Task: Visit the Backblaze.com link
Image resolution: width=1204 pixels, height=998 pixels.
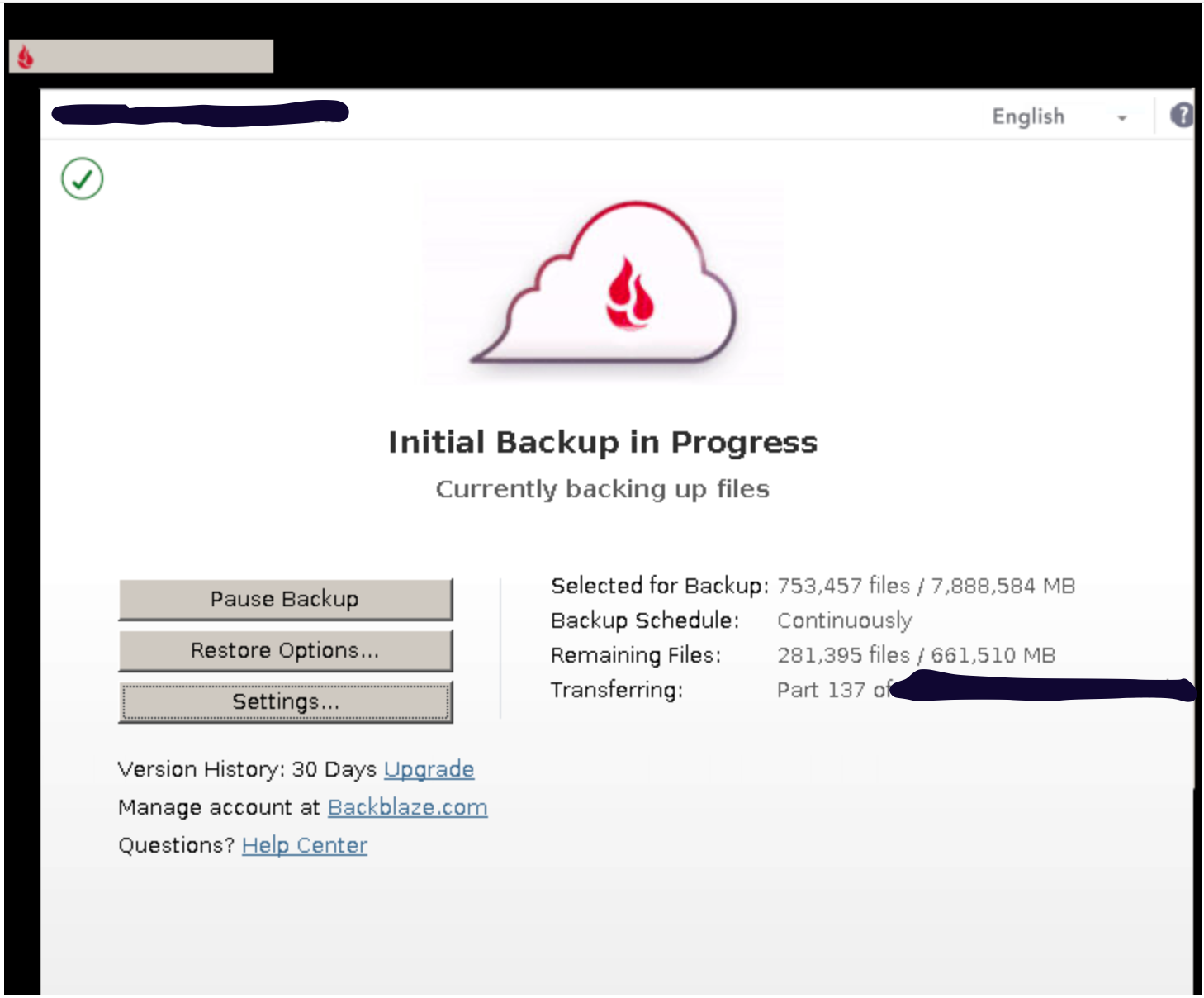Action: [408, 807]
